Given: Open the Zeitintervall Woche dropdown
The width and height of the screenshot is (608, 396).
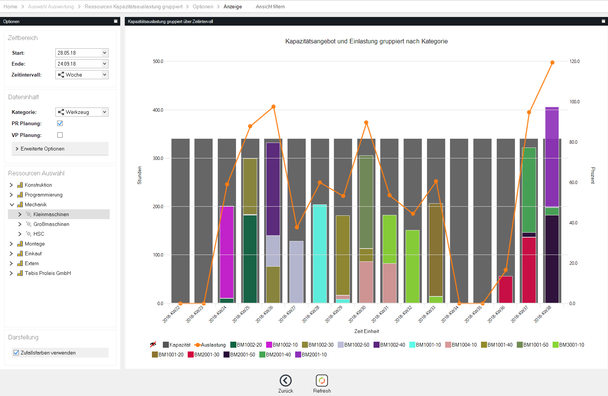Looking at the screenshot, I should tap(82, 75).
